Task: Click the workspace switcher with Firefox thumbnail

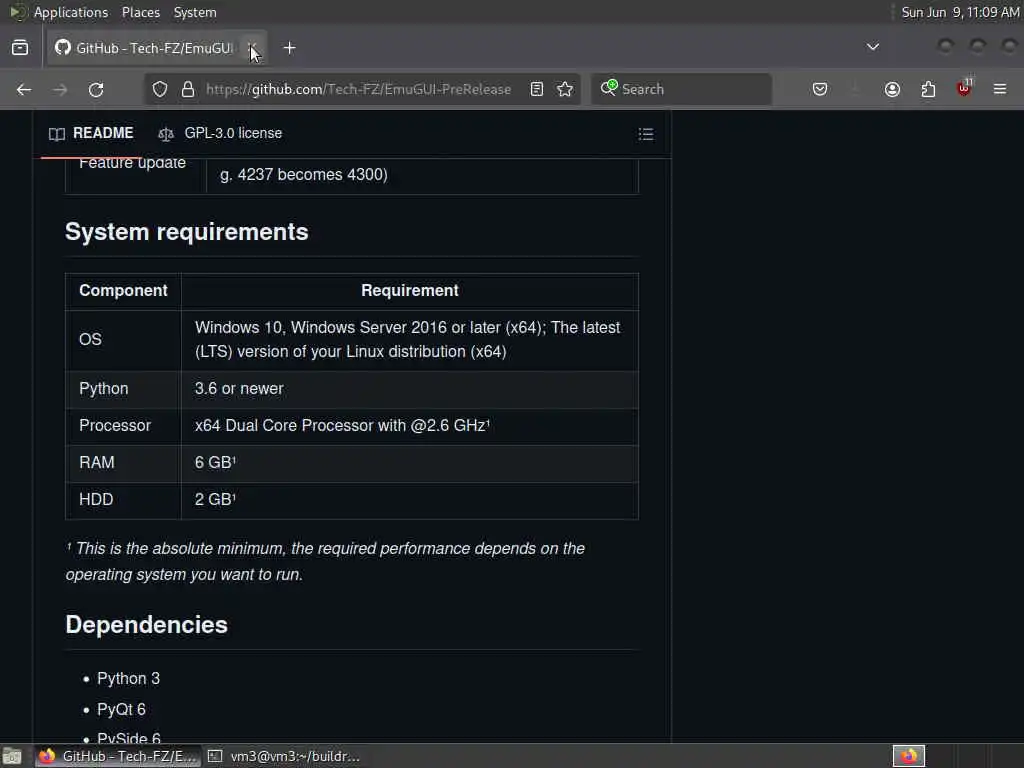Action: click(x=909, y=756)
